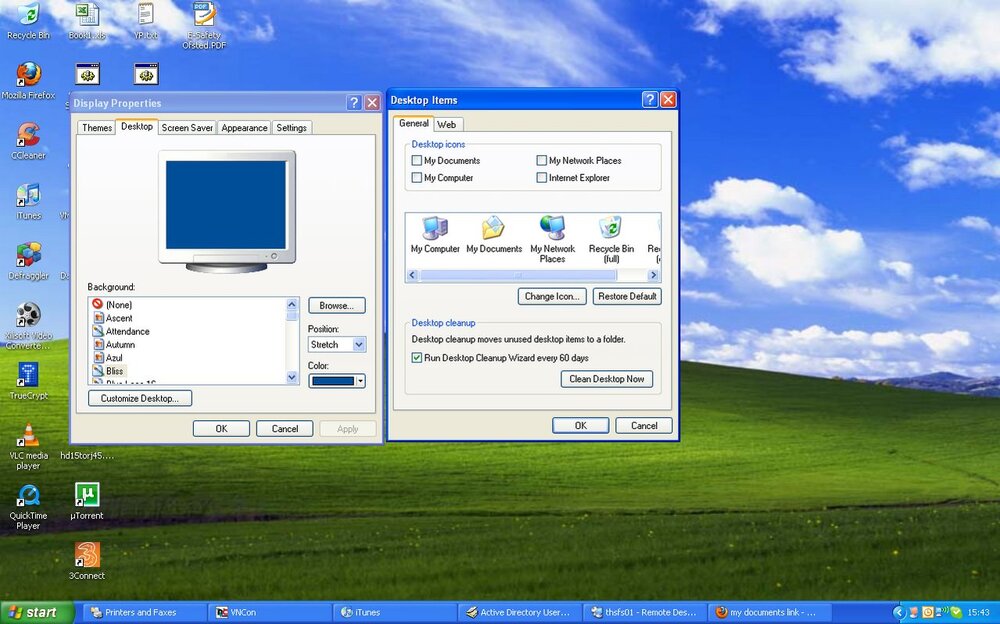This screenshot has width=1000, height=624.
Task: Switch to Web tab in Desktop Items
Action: (x=446, y=124)
